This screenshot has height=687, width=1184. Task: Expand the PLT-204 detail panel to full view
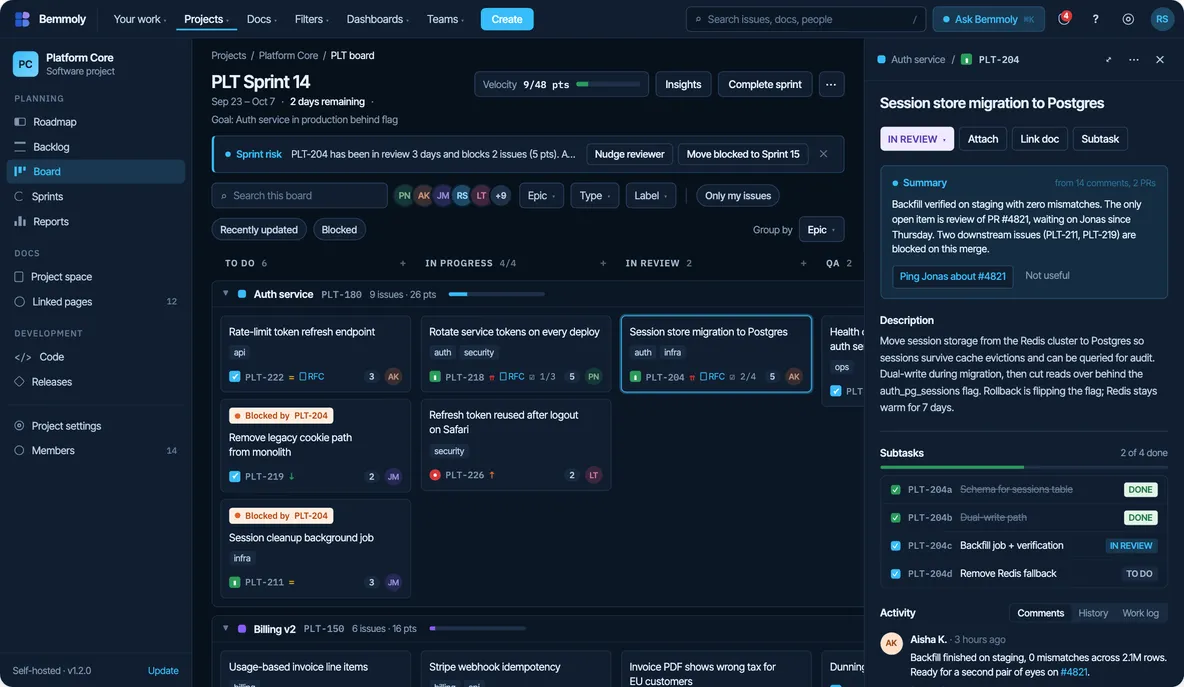coord(1108,60)
